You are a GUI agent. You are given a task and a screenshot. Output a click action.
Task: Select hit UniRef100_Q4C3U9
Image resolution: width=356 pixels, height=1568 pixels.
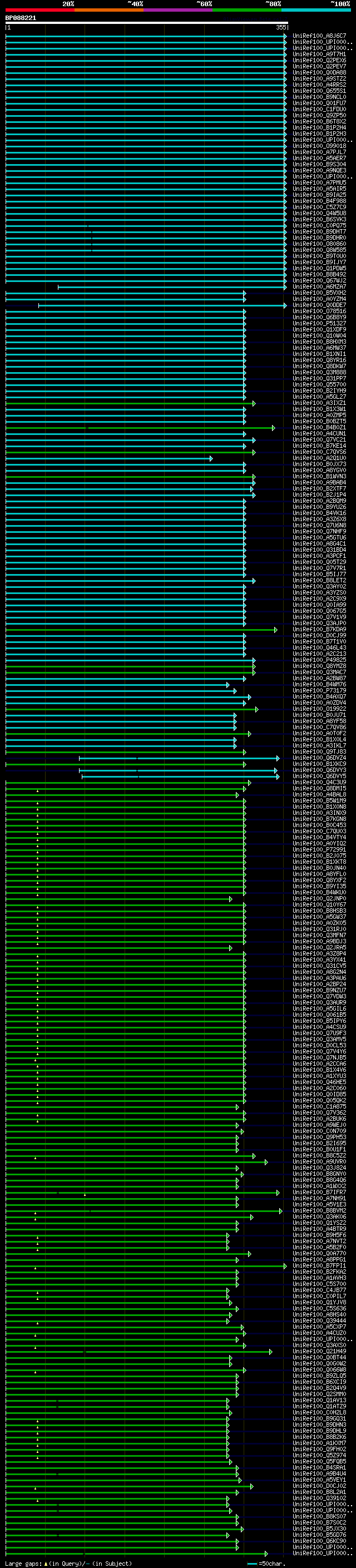[x=319, y=782]
